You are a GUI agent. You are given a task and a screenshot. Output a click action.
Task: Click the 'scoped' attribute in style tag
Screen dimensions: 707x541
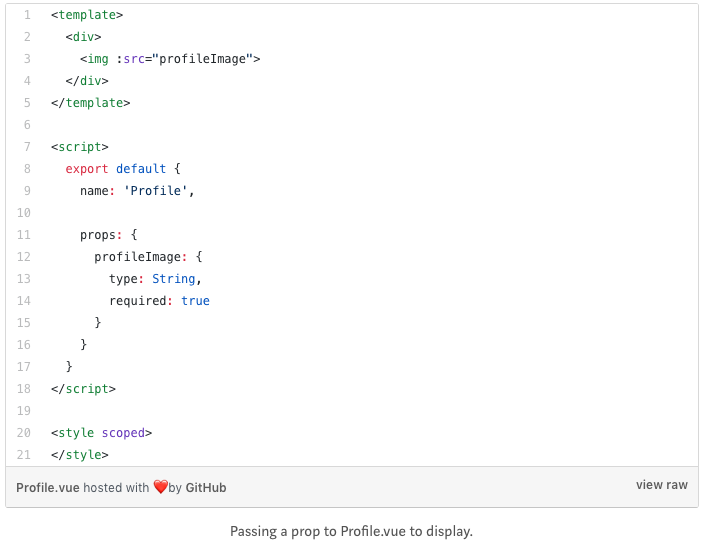(x=123, y=433)
